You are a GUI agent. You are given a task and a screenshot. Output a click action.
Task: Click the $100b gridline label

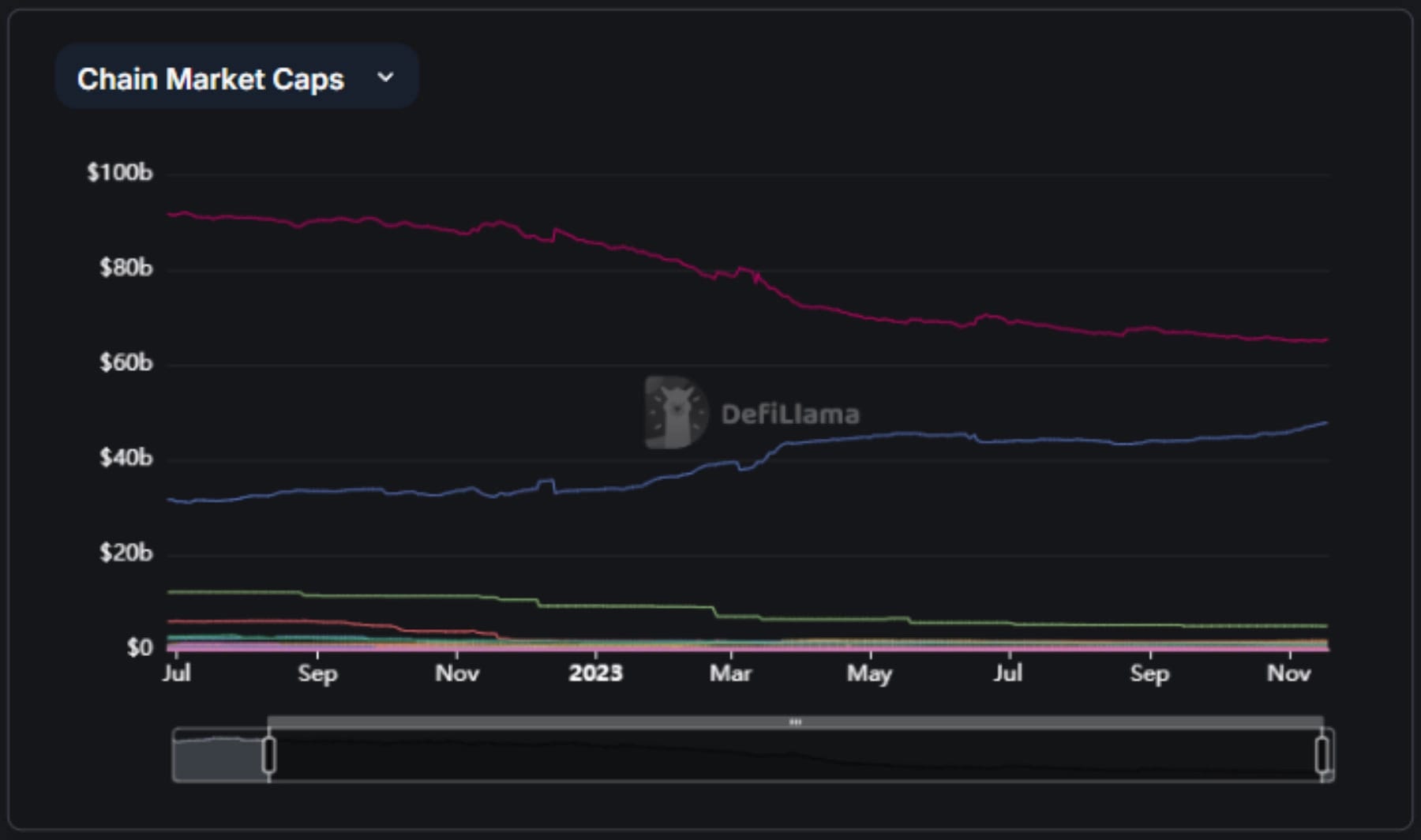[x=120, y=172]
